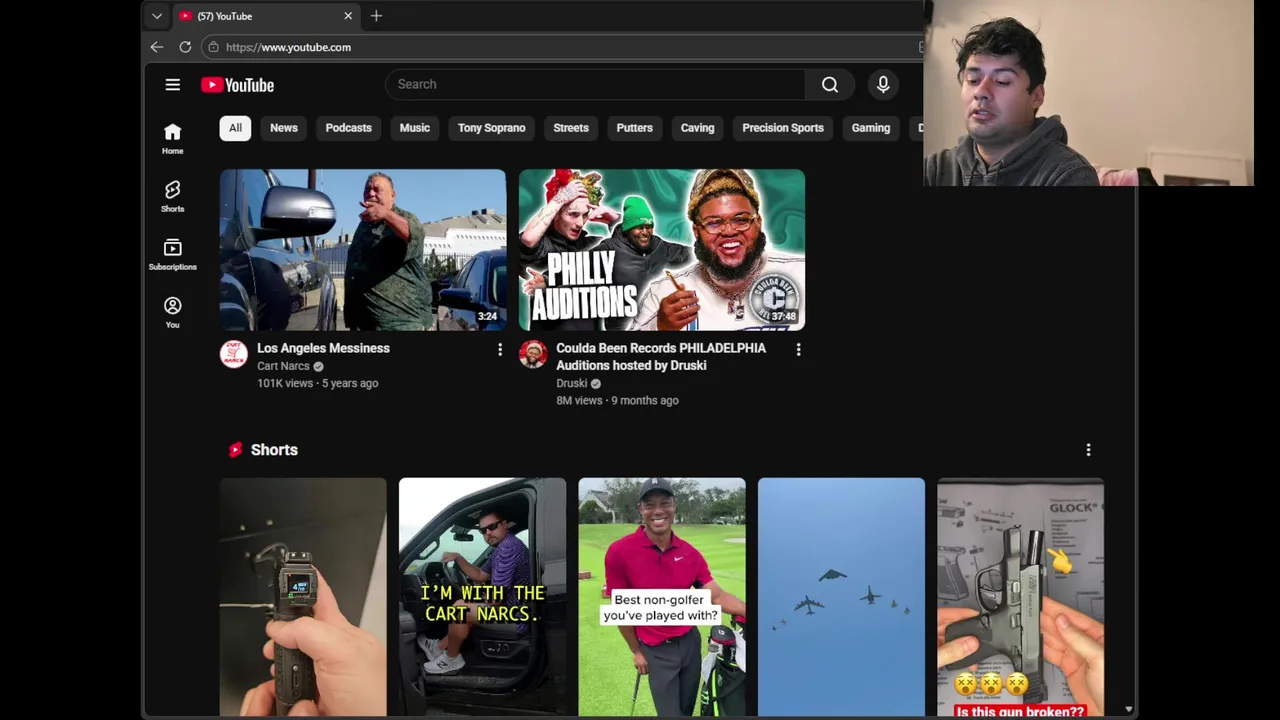The width and height of the screenshot is (1280, 720).
Task: Select the Gaming filter chip
Action: 871,128
